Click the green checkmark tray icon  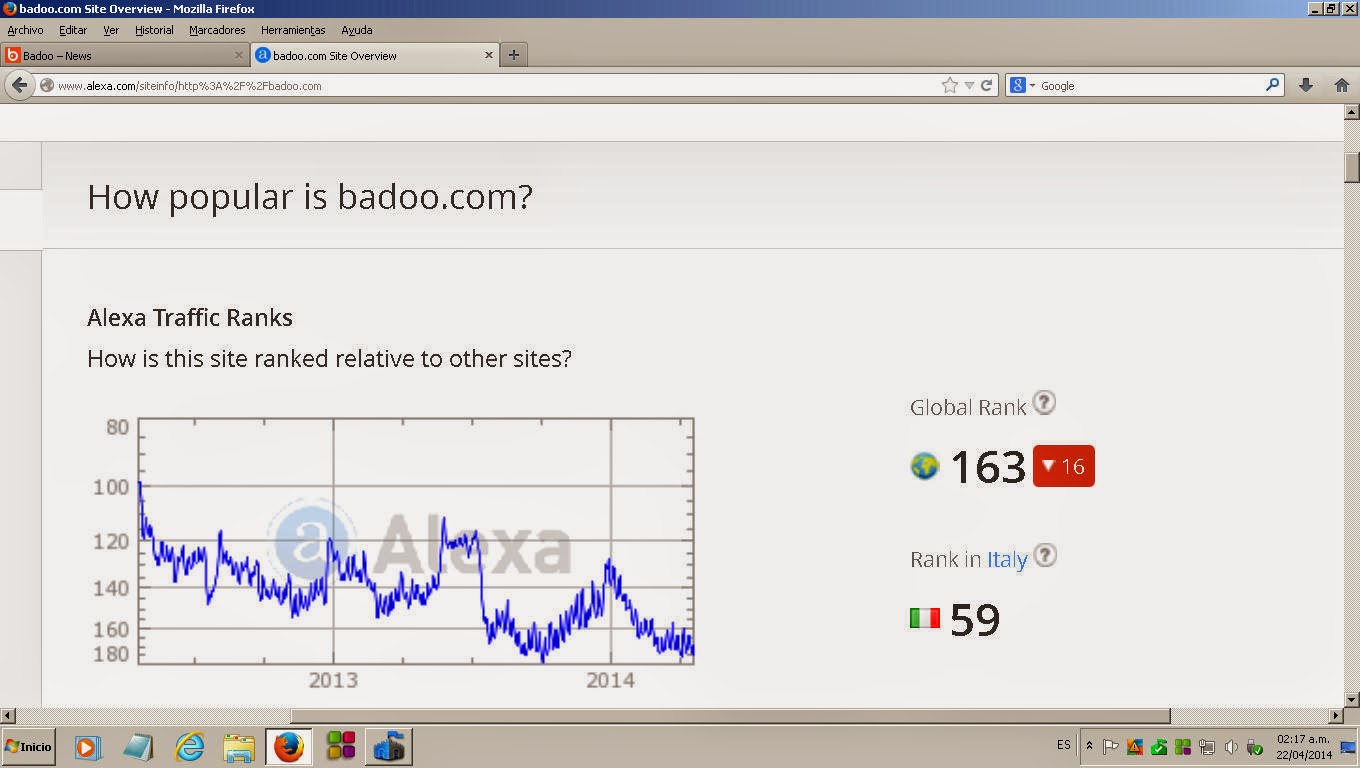[1159, 747]
